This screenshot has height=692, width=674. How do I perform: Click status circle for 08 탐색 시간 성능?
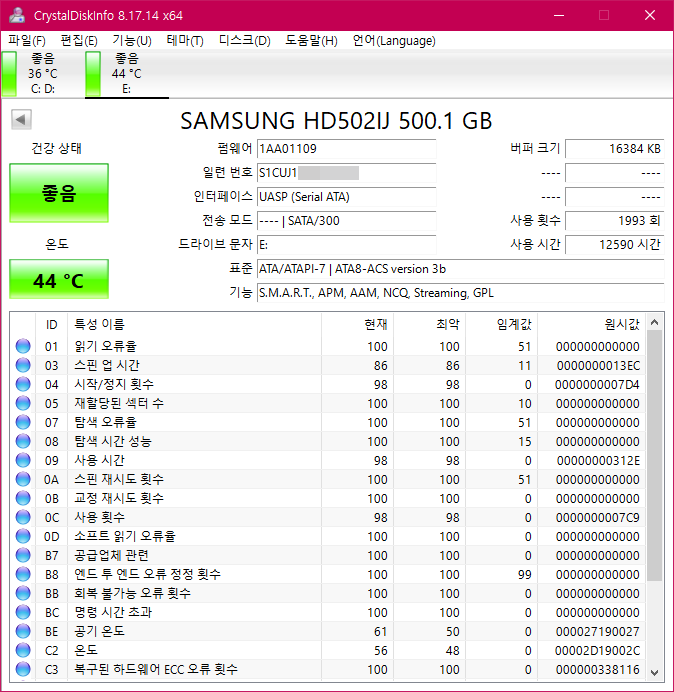coord(23,441)
